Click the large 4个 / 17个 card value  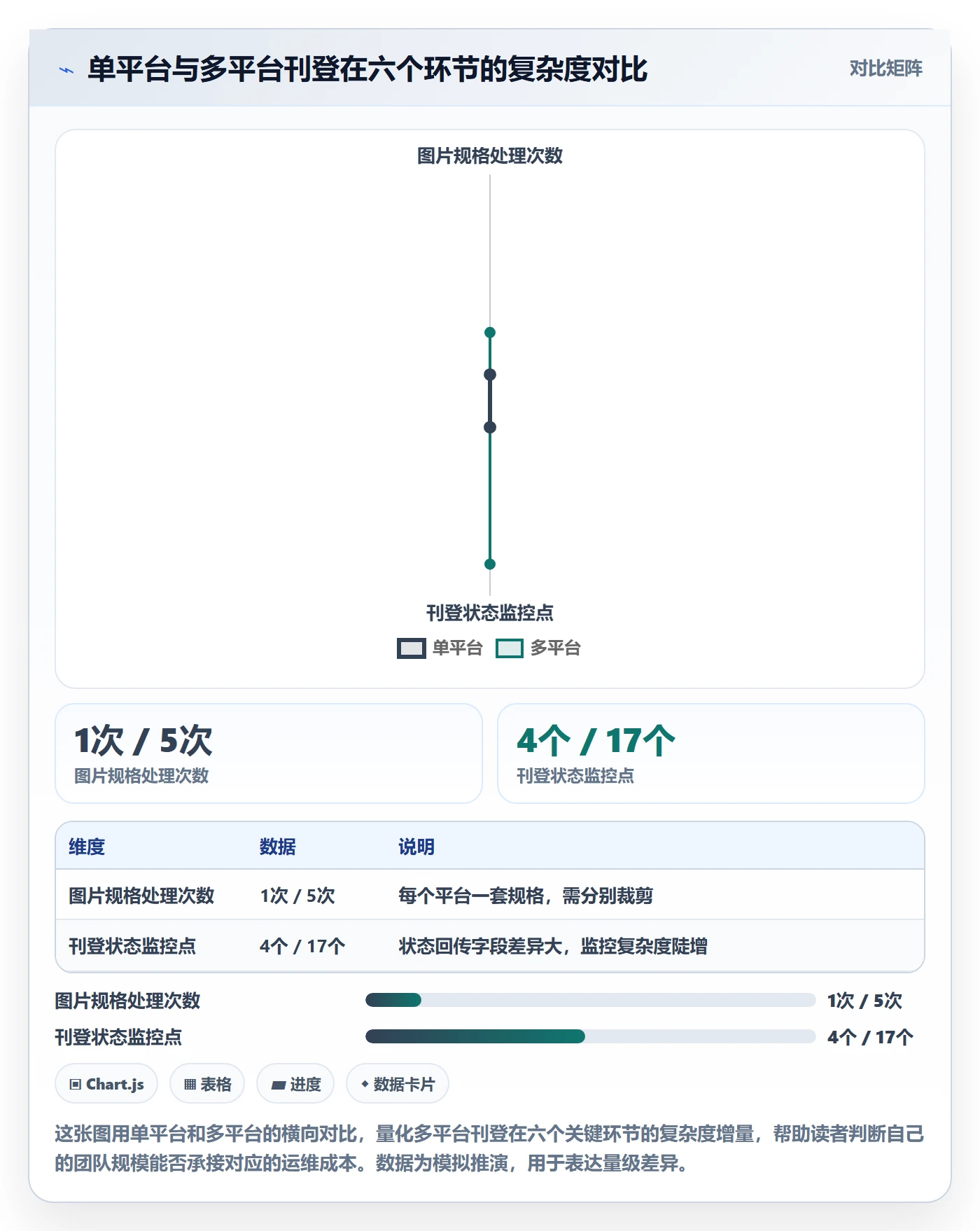596,741
